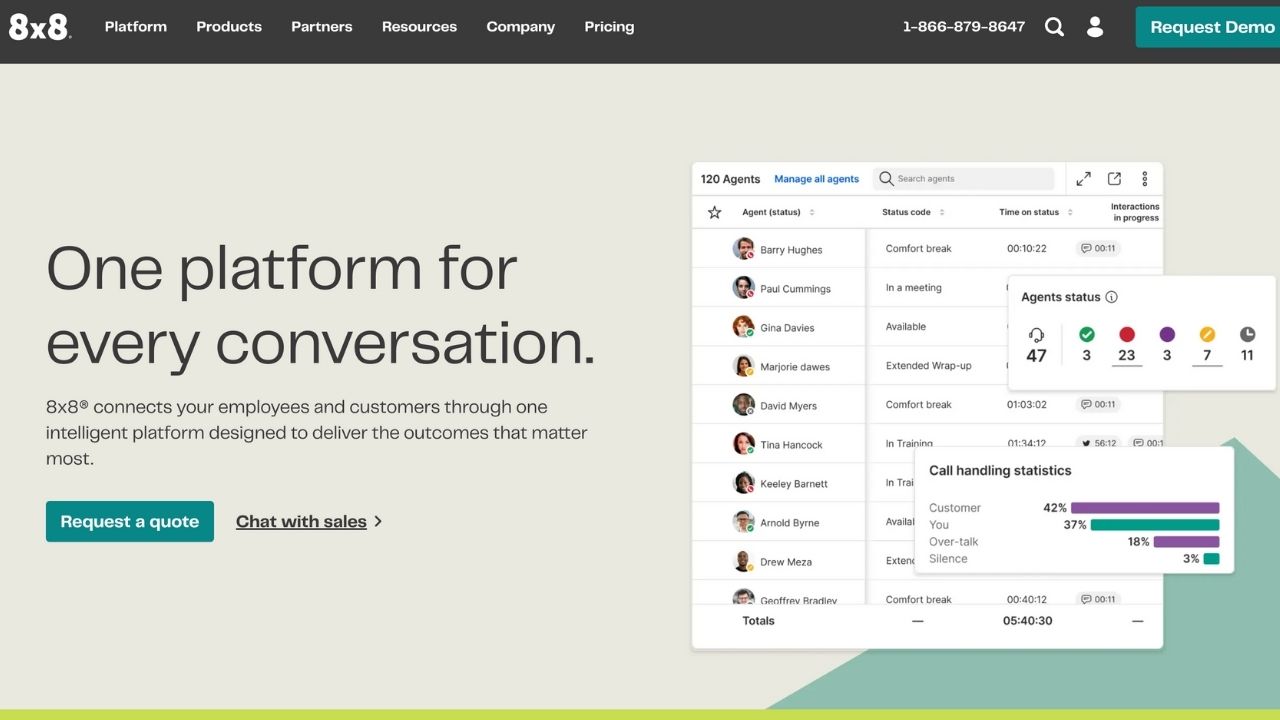Click the You 37% teal bar
This screenshot has height=720, width=1280.
[x=1155, y=525]
